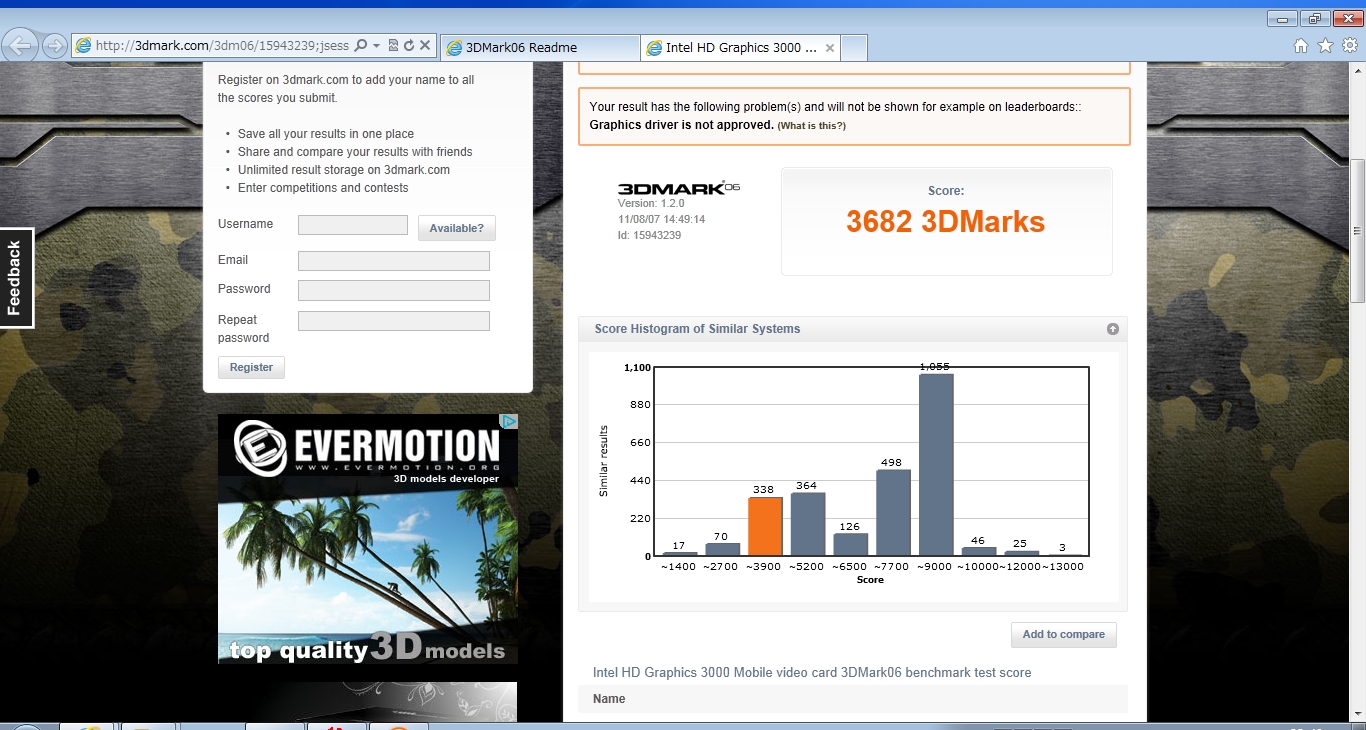
Task: Click 'Enter competitions and contests' bullet
Action: [323, 188]
